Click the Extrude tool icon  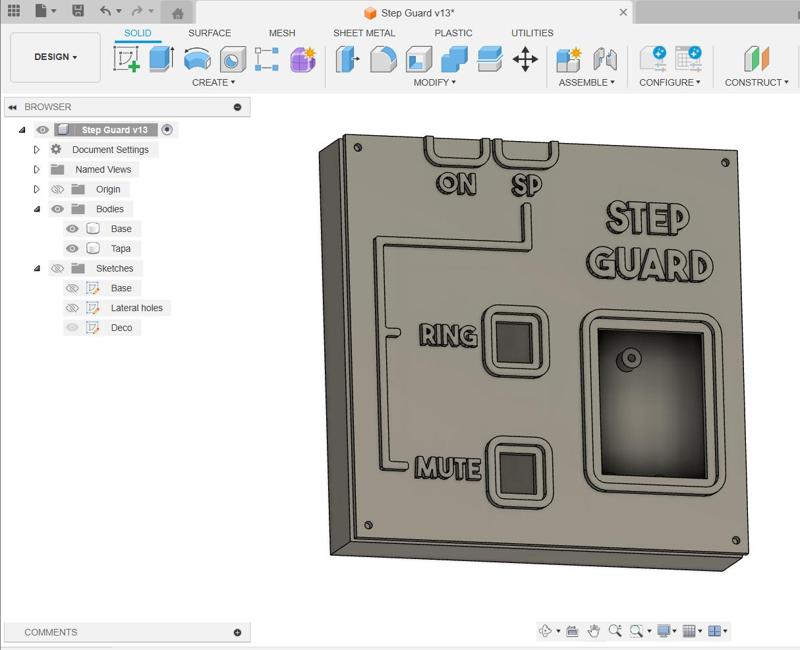click(x=162, y=59)
